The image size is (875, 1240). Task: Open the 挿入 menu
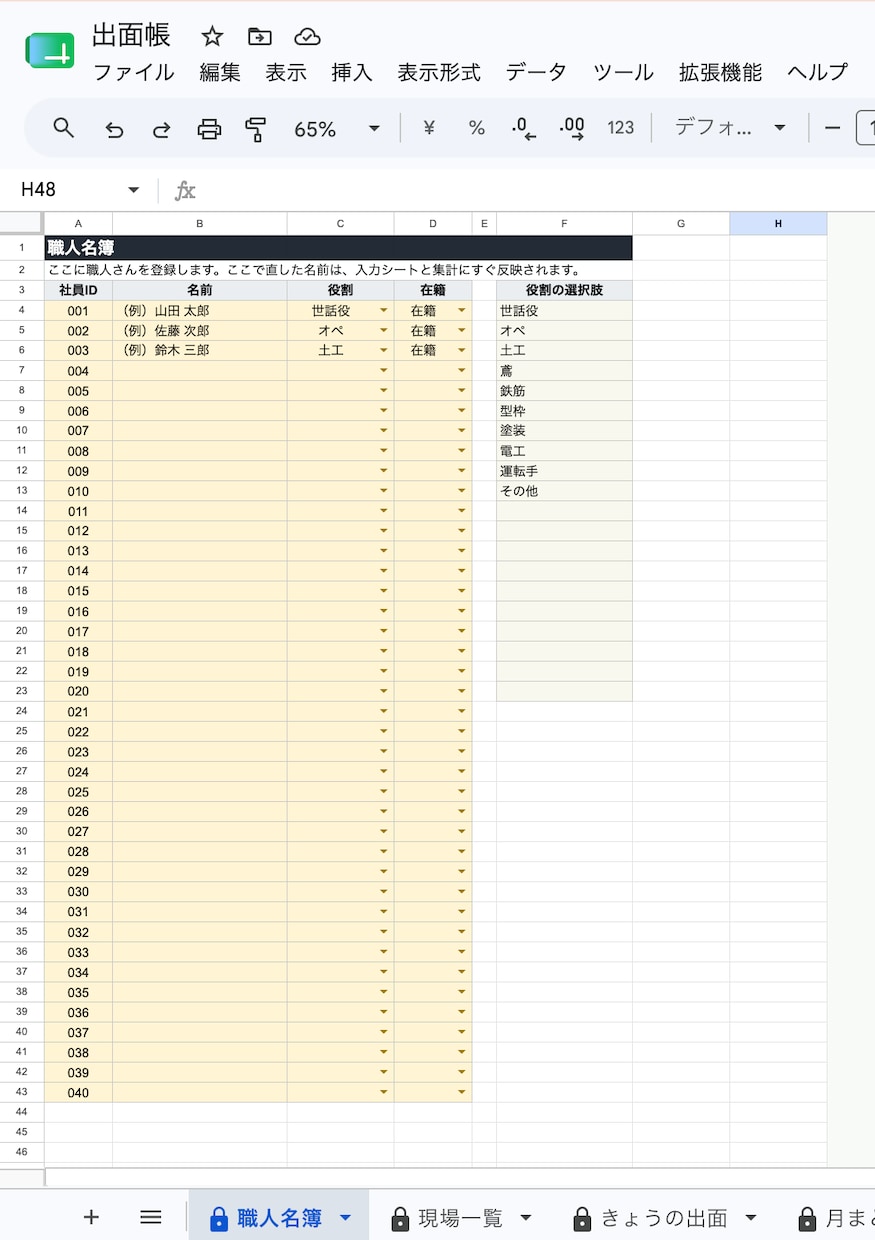(x=352, y=73)
